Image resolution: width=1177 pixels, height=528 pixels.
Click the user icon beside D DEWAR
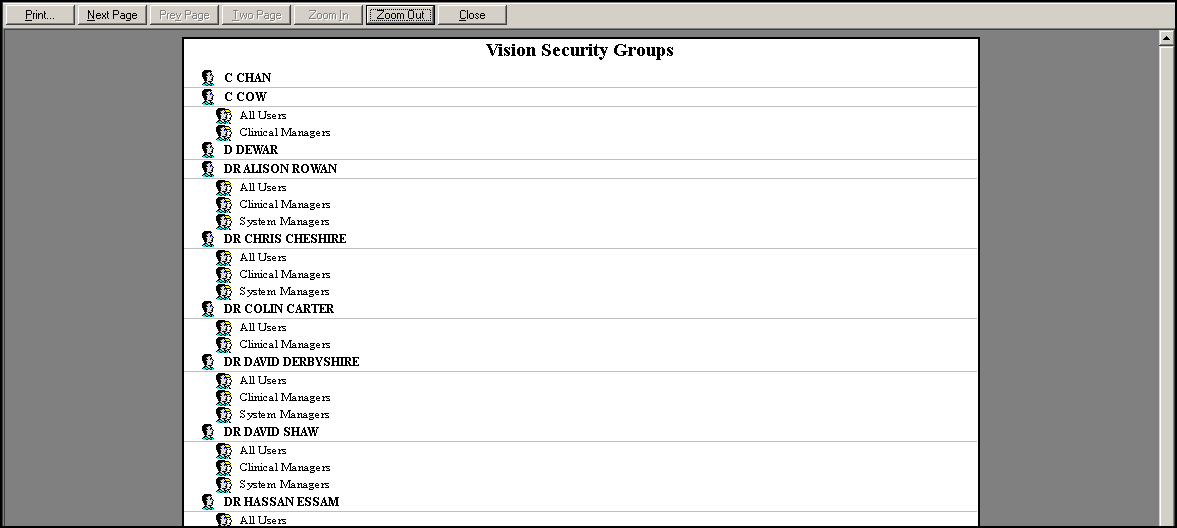208,150
